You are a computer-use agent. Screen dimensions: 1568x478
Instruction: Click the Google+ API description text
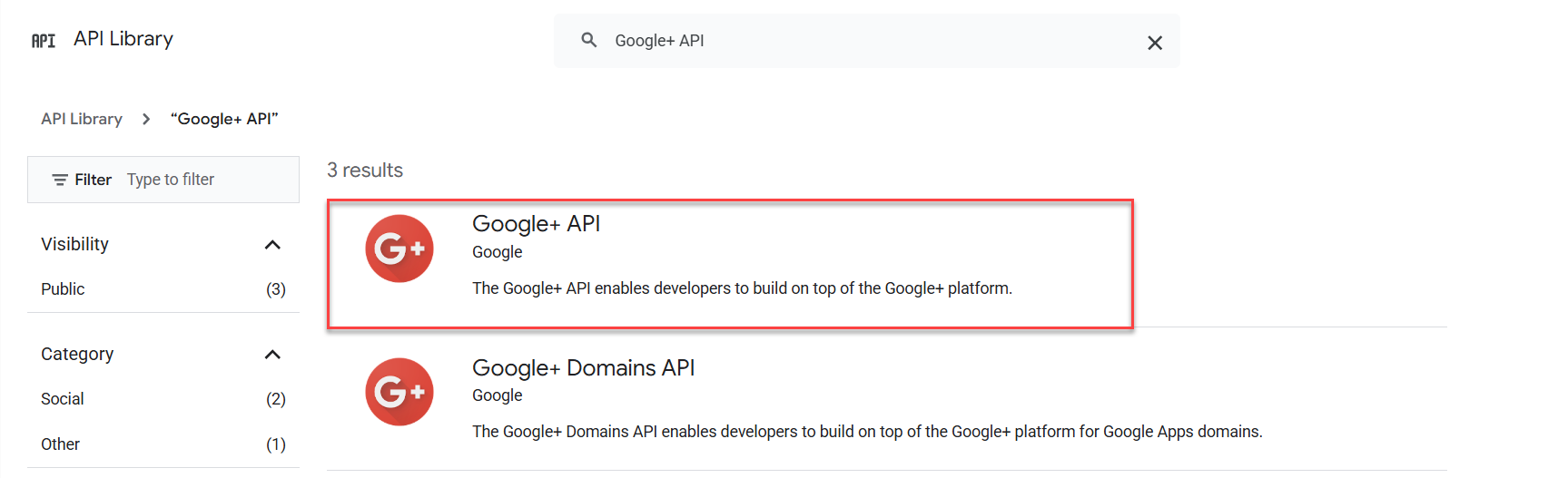(x=742, y=288)
